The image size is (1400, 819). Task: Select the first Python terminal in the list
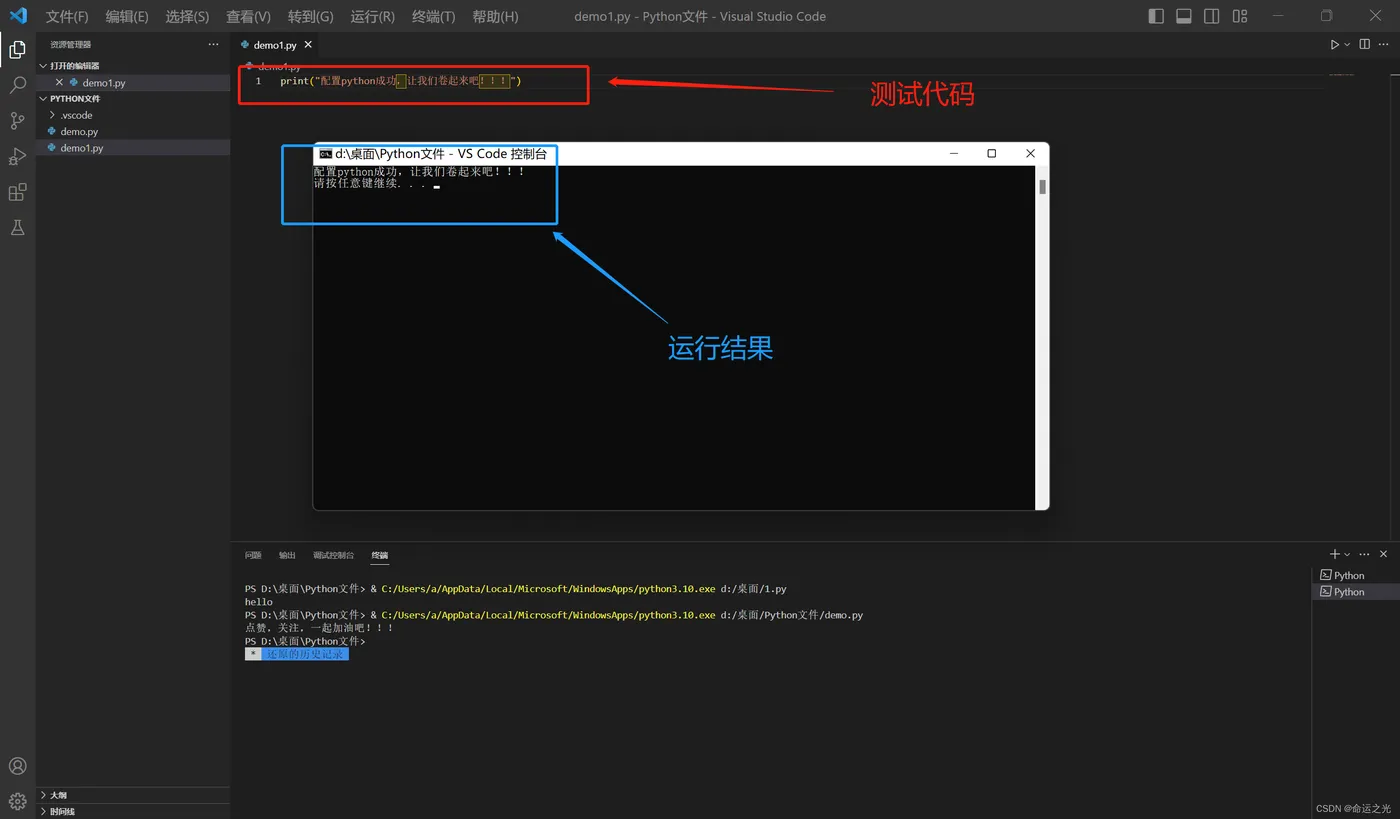[1355, 575]
